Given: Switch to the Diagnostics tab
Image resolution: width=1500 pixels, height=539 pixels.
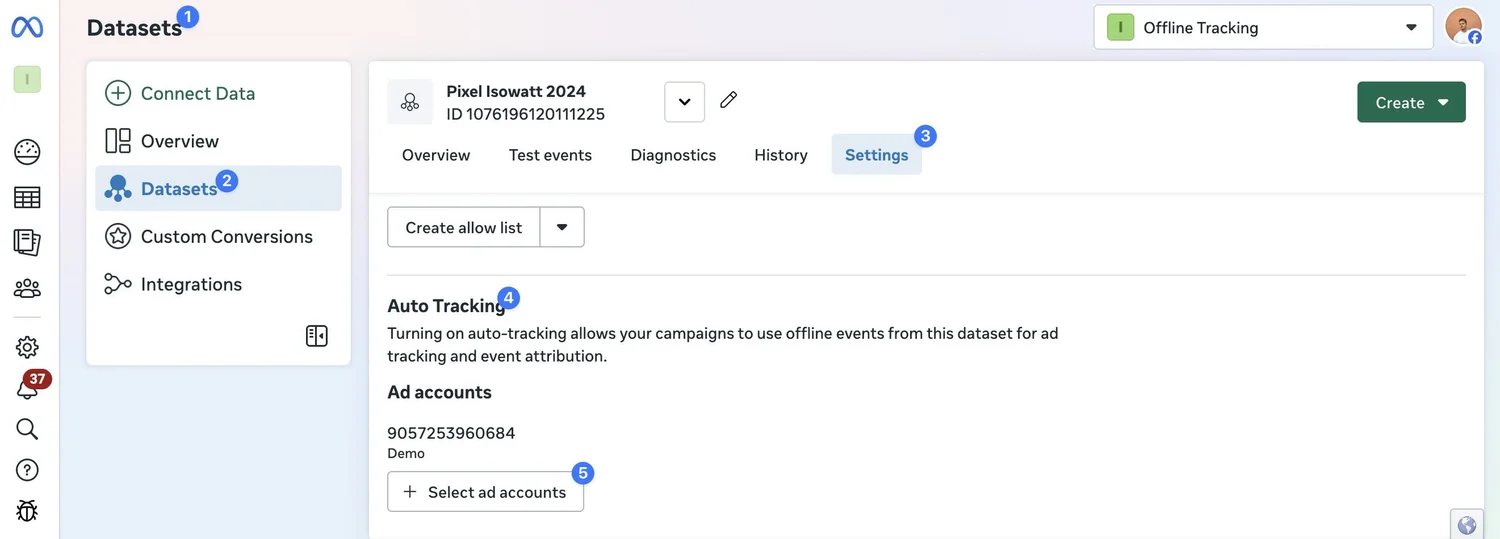Looking at the screenshot, I should 673,155.
